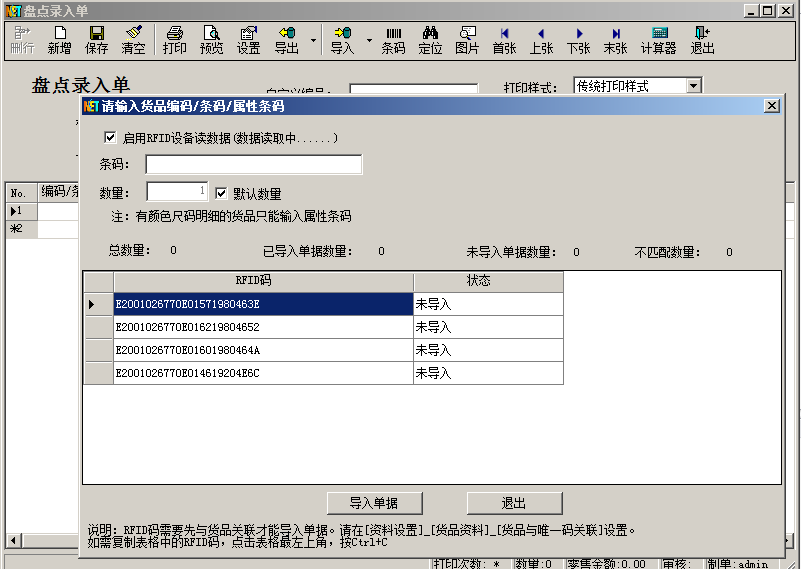The height and width of the screenshot is (569, 801).
Task: Open the 打印样式 print style dropdown
Action: pyautogui.click(x=693, y=85)
